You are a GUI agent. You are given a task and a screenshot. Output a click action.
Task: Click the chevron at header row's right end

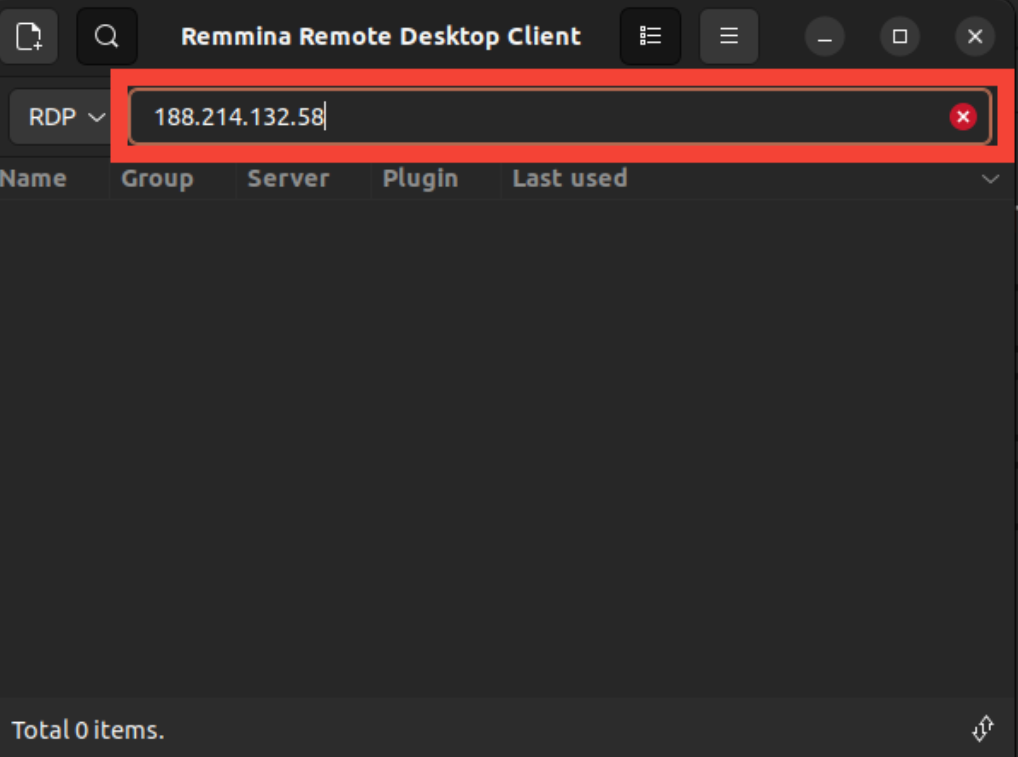tap(990, 179)
